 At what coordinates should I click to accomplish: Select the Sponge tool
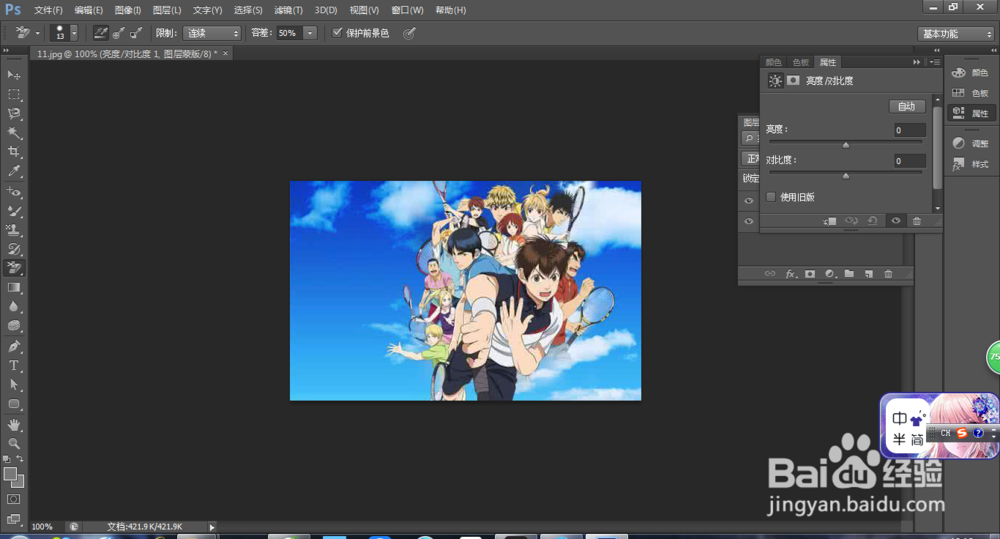[x=13, y=326]
